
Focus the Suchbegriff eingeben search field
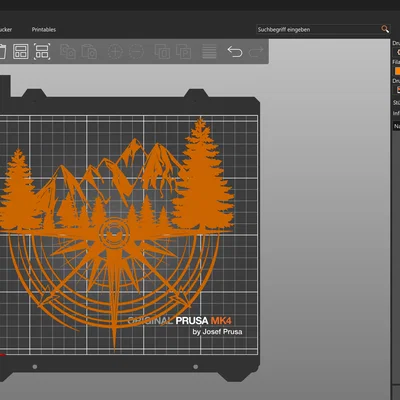[x=318, y=29]
